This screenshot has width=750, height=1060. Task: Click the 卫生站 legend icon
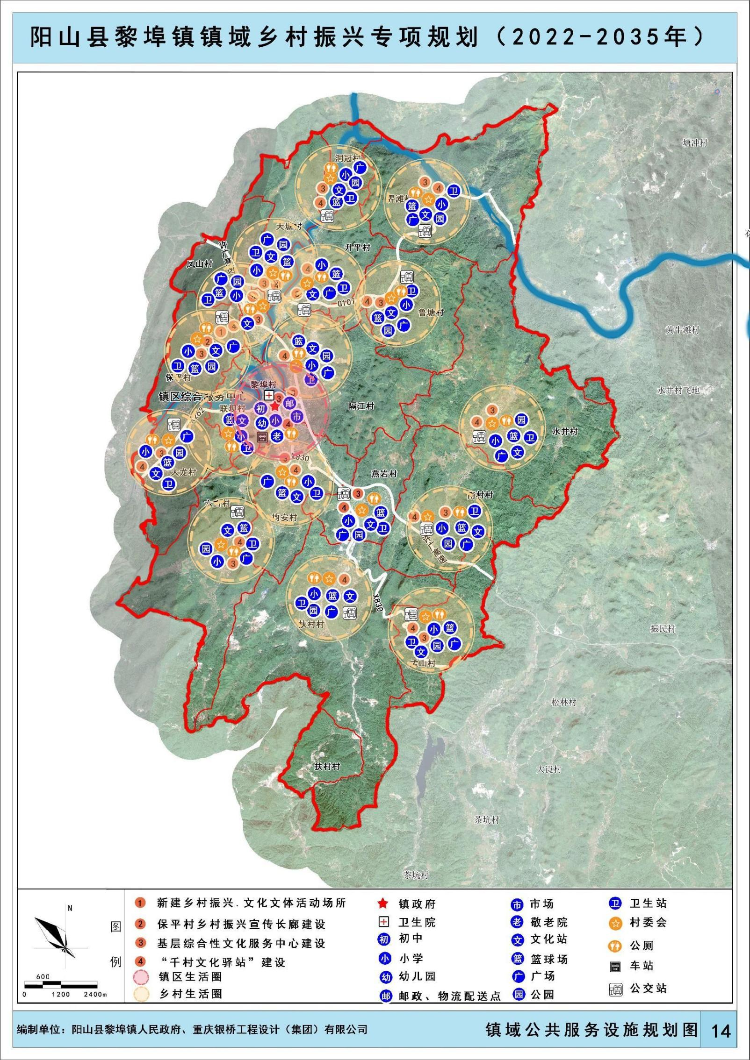615,903
